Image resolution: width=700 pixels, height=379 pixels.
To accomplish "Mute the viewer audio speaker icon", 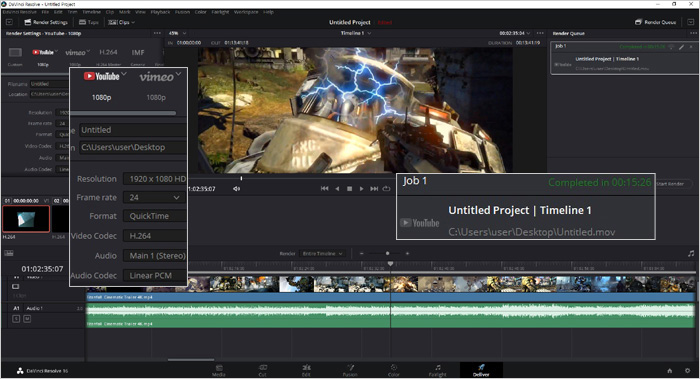I will (x=236, y=189).
